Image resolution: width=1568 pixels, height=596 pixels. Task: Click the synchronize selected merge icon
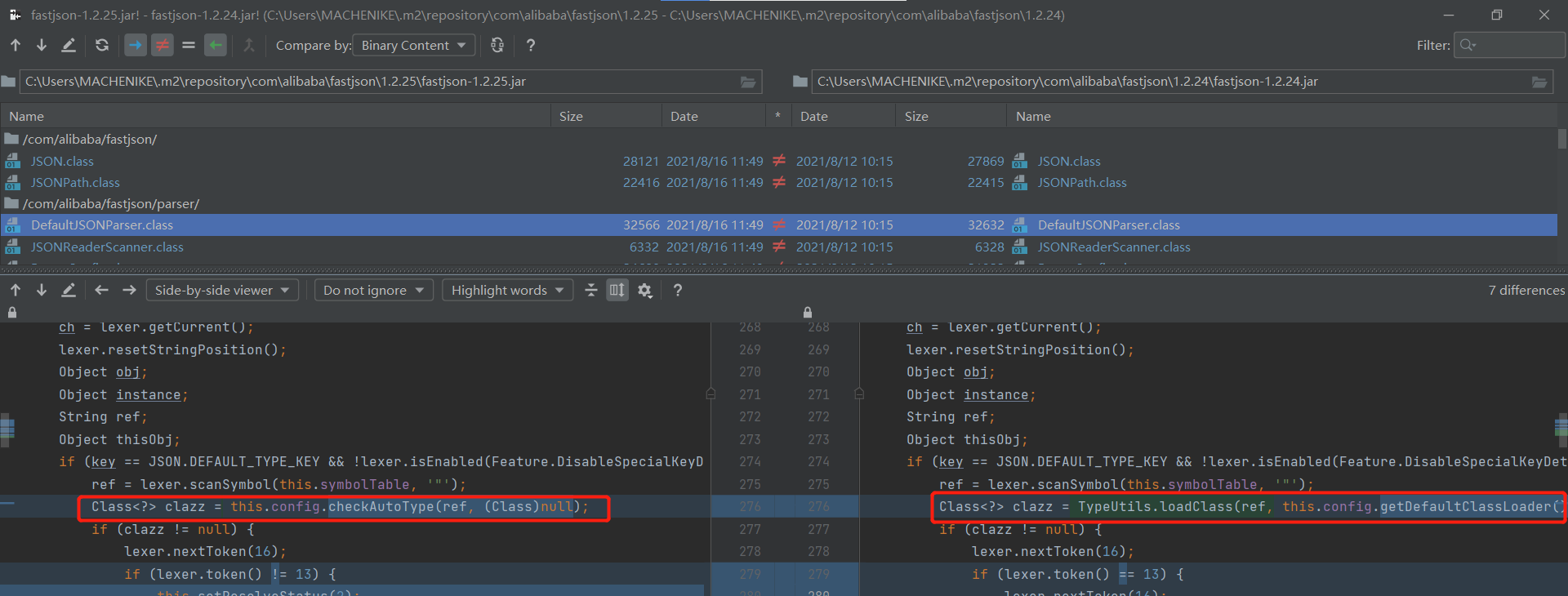[x=249, y=45]
